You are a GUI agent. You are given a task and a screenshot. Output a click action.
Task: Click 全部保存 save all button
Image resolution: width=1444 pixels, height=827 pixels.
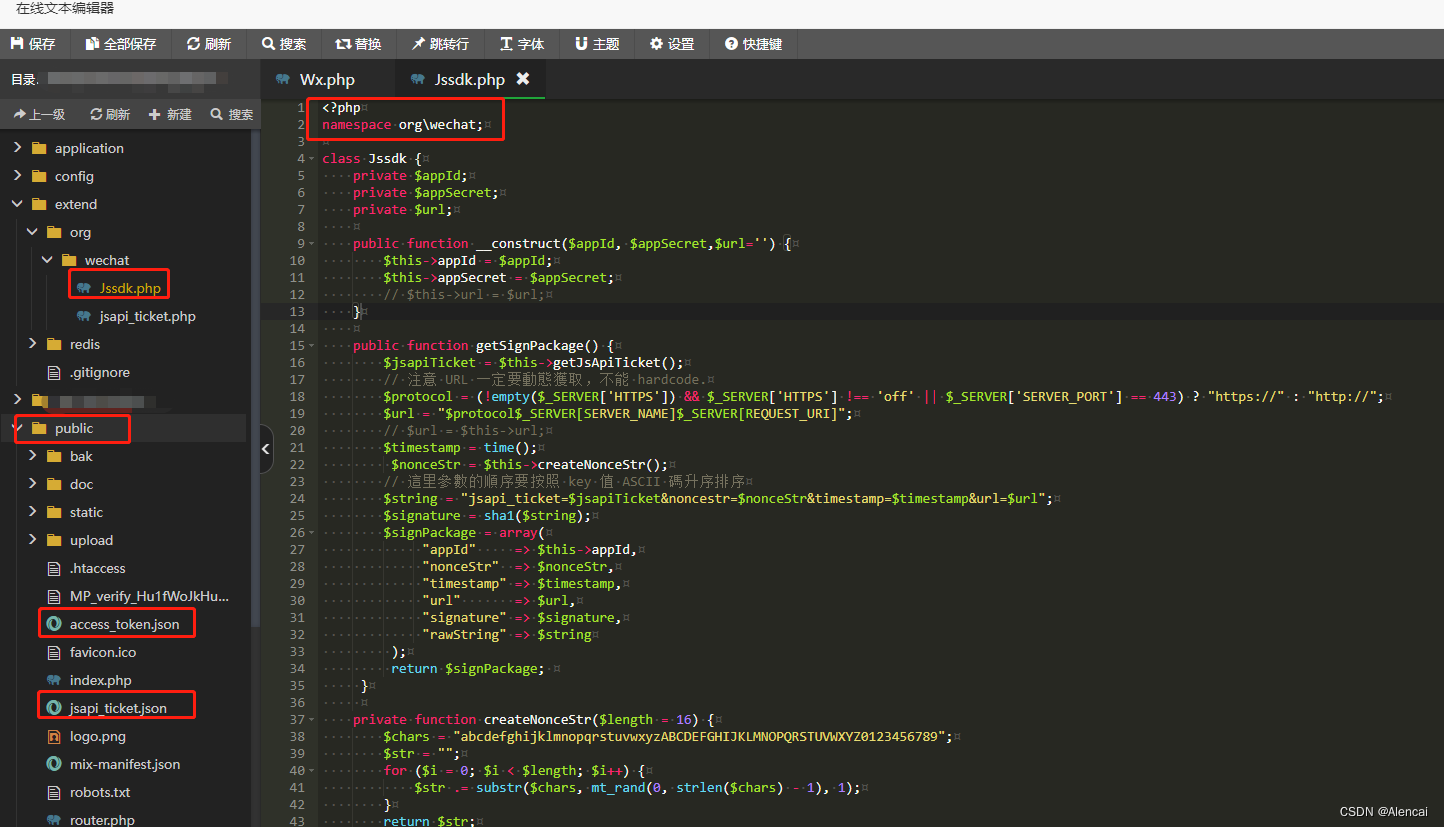point(121,44)
